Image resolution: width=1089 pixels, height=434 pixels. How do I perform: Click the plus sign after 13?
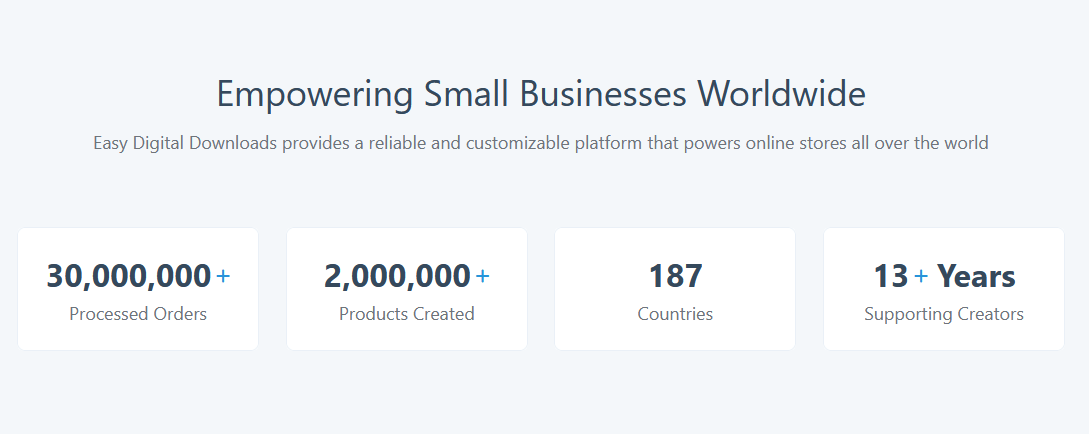click(x=921, y=276)
